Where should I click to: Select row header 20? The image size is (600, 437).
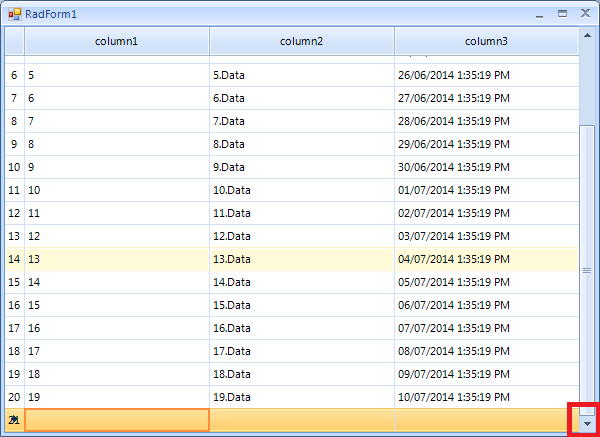click(x=15, y=397)
